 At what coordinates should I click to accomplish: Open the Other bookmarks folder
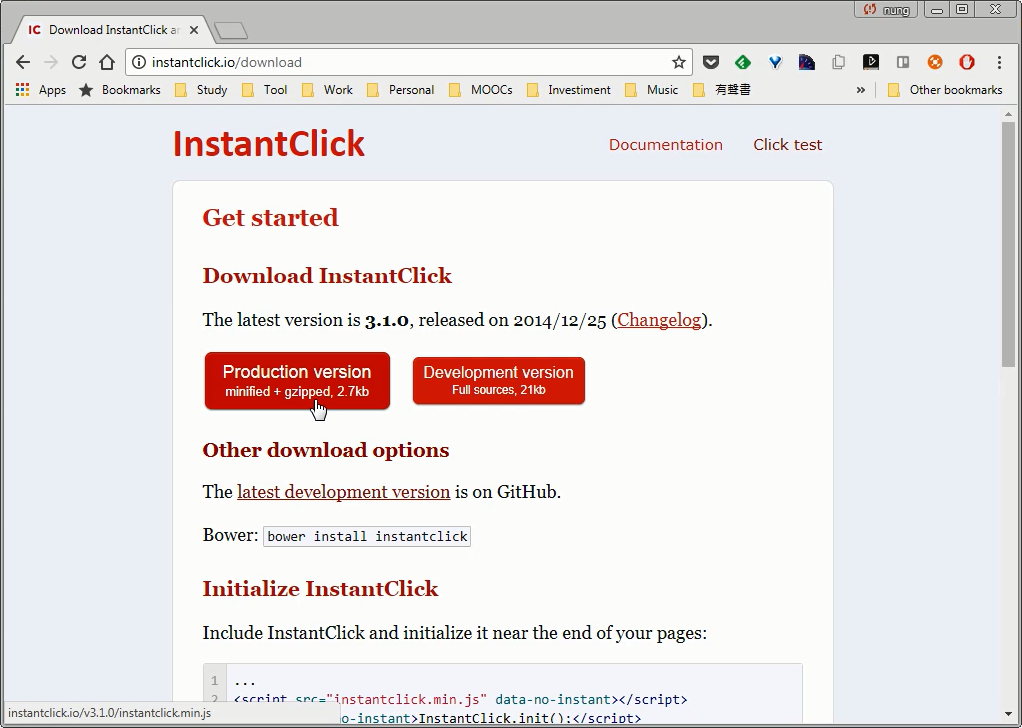click(x=946, y=90)
